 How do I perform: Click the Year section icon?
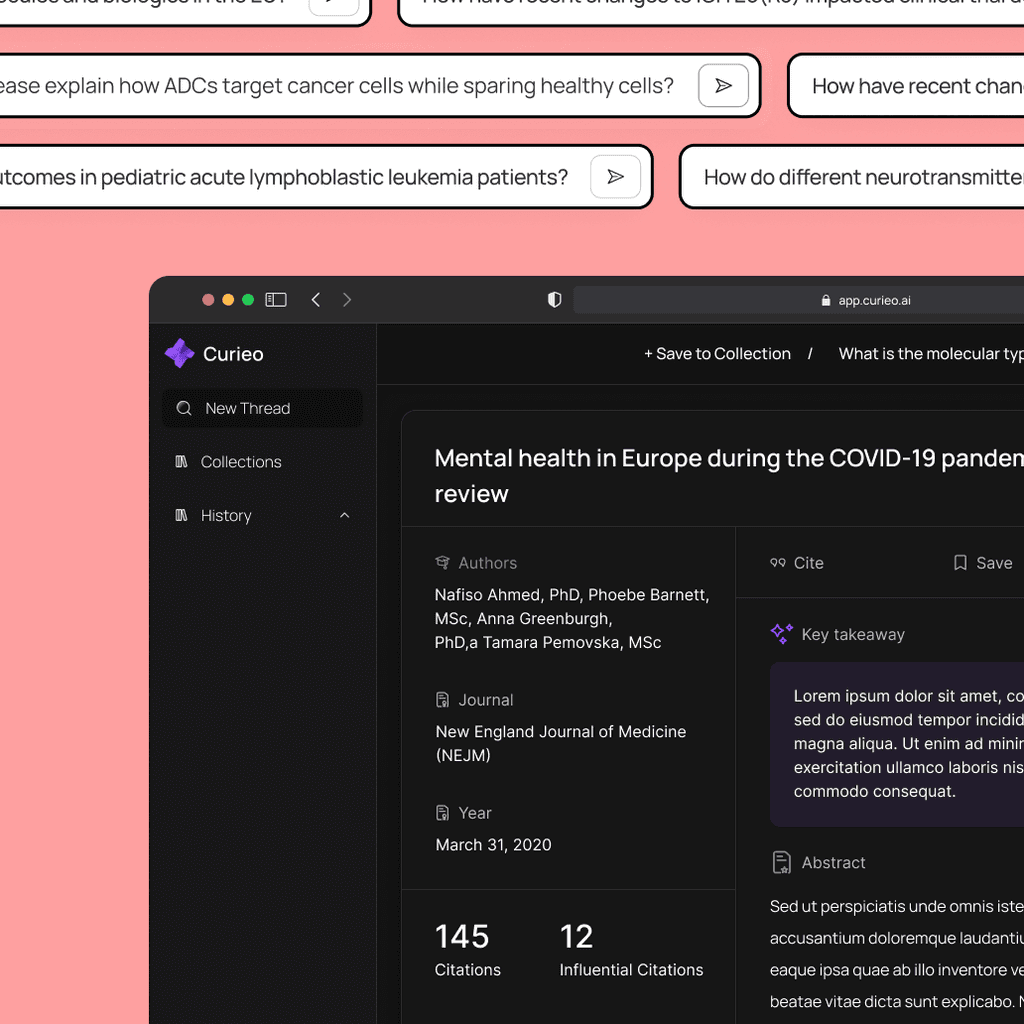442,812
